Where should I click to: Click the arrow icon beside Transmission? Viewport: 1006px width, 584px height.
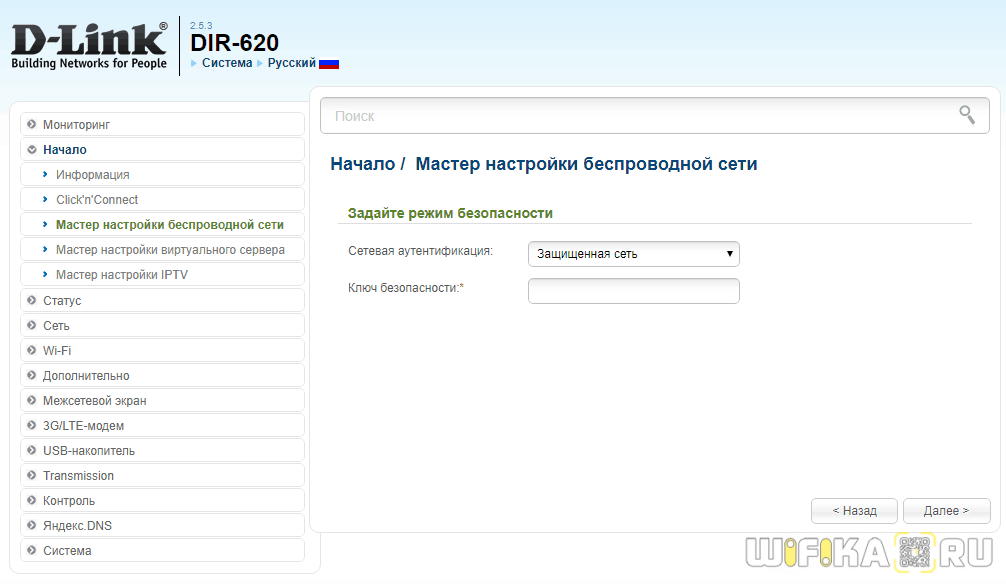tap(32, 476)
